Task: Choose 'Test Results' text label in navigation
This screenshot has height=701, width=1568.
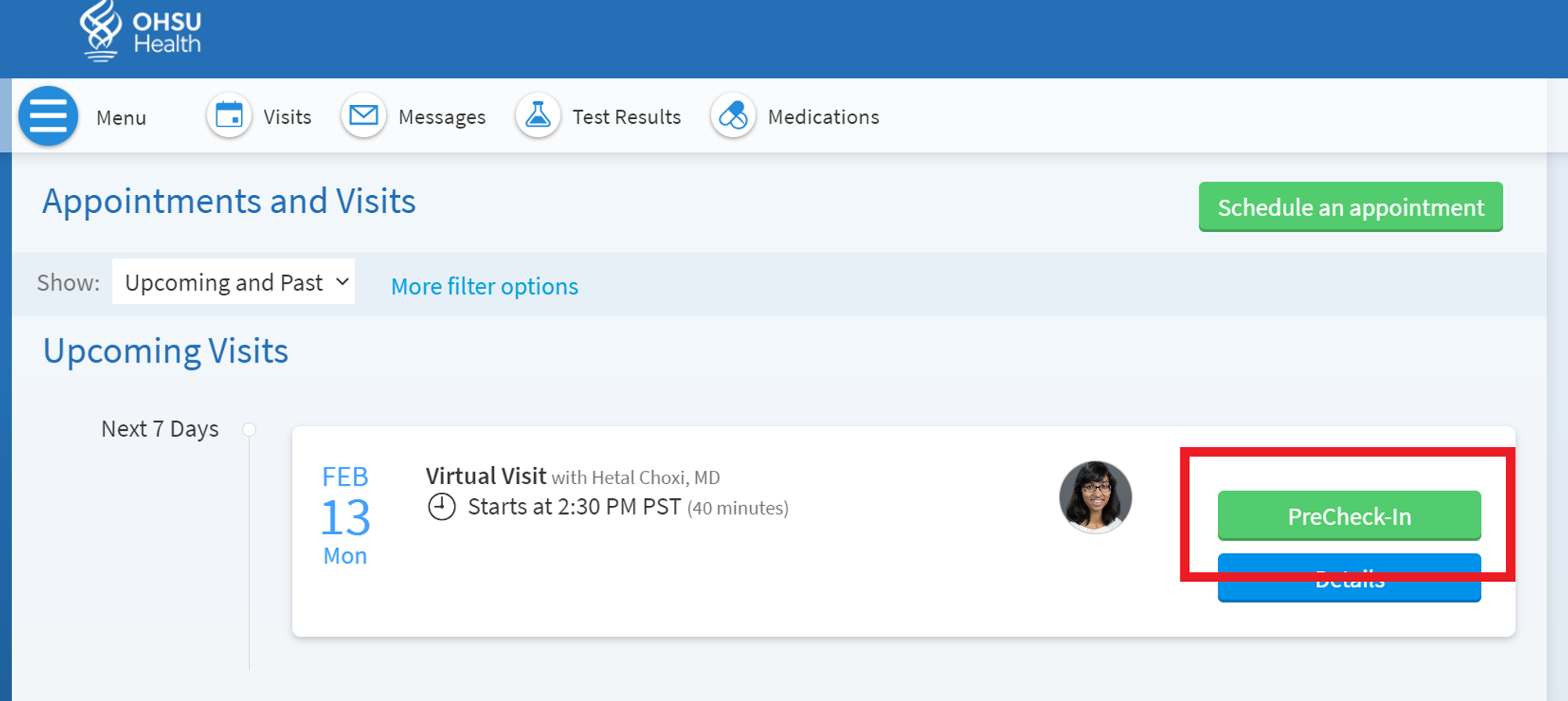Action: coord(626,117)
